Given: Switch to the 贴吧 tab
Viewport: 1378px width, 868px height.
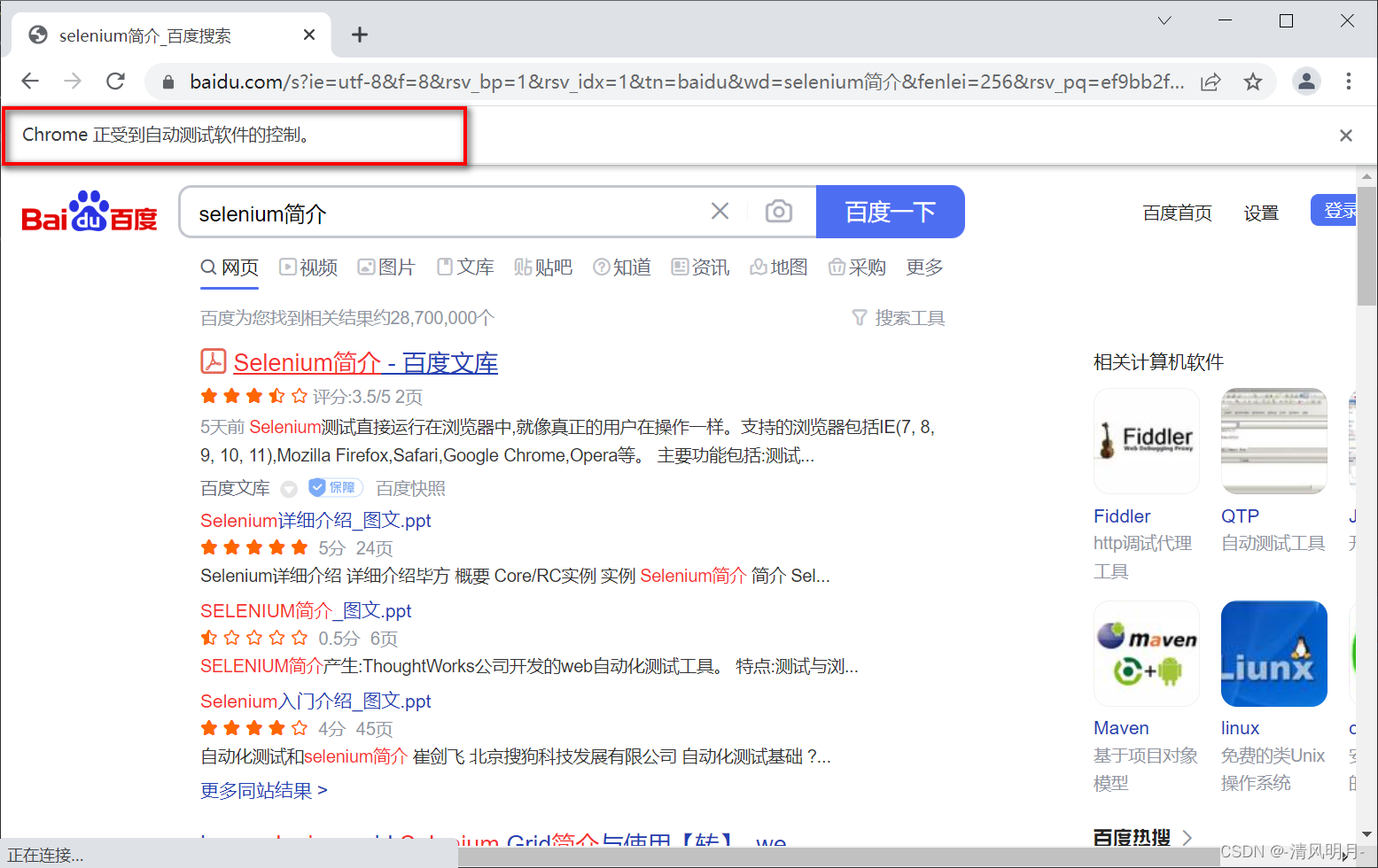Looking at the screenshot, I should pyautogui.click(x=543, y=267).
